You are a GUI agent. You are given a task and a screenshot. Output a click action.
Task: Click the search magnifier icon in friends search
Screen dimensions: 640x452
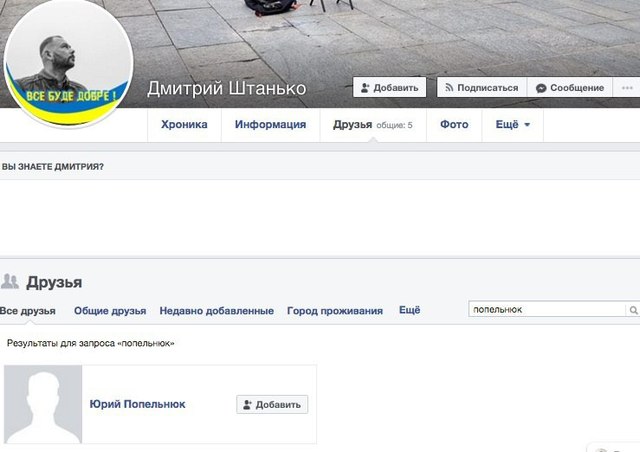coord(633,310)
